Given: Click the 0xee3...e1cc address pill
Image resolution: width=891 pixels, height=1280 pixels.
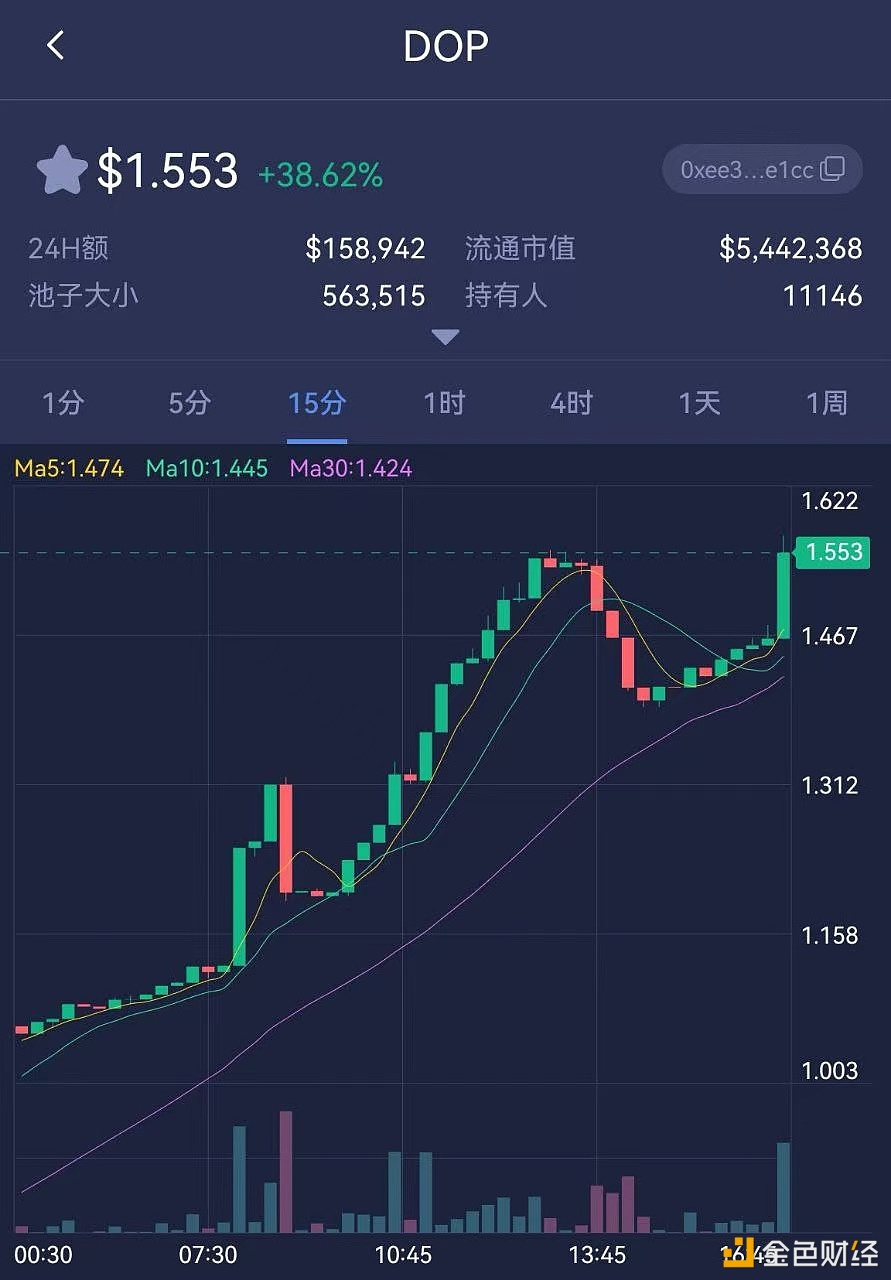Looking at the screenshot, I should (750, 170).
